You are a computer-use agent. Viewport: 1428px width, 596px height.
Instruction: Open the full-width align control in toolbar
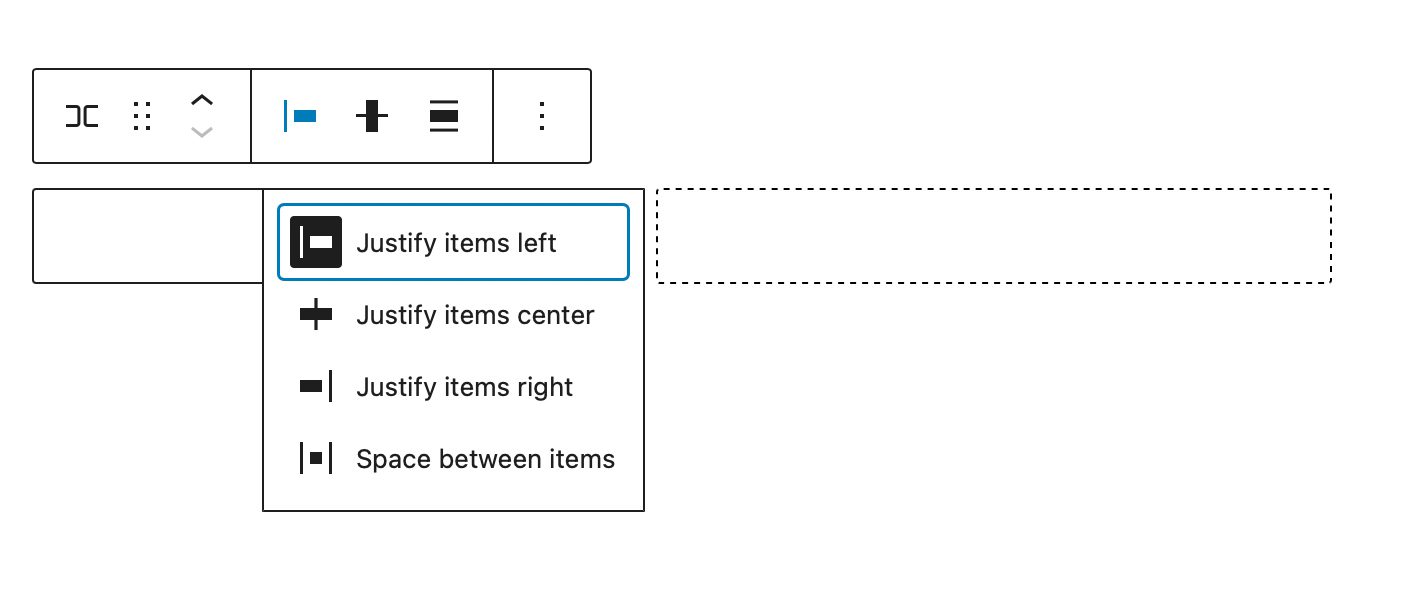coord(443,117)
